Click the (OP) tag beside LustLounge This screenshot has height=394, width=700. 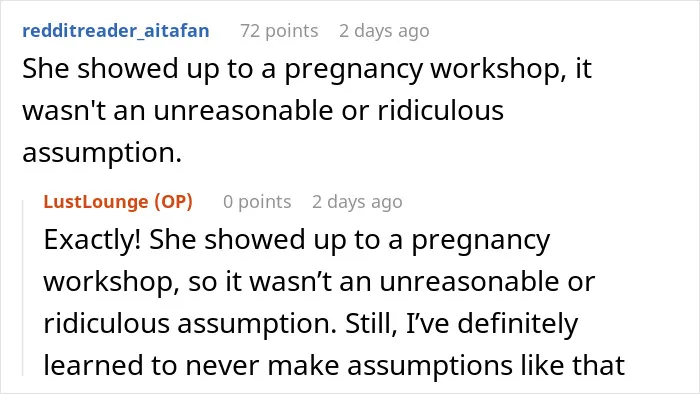point(174,202)
